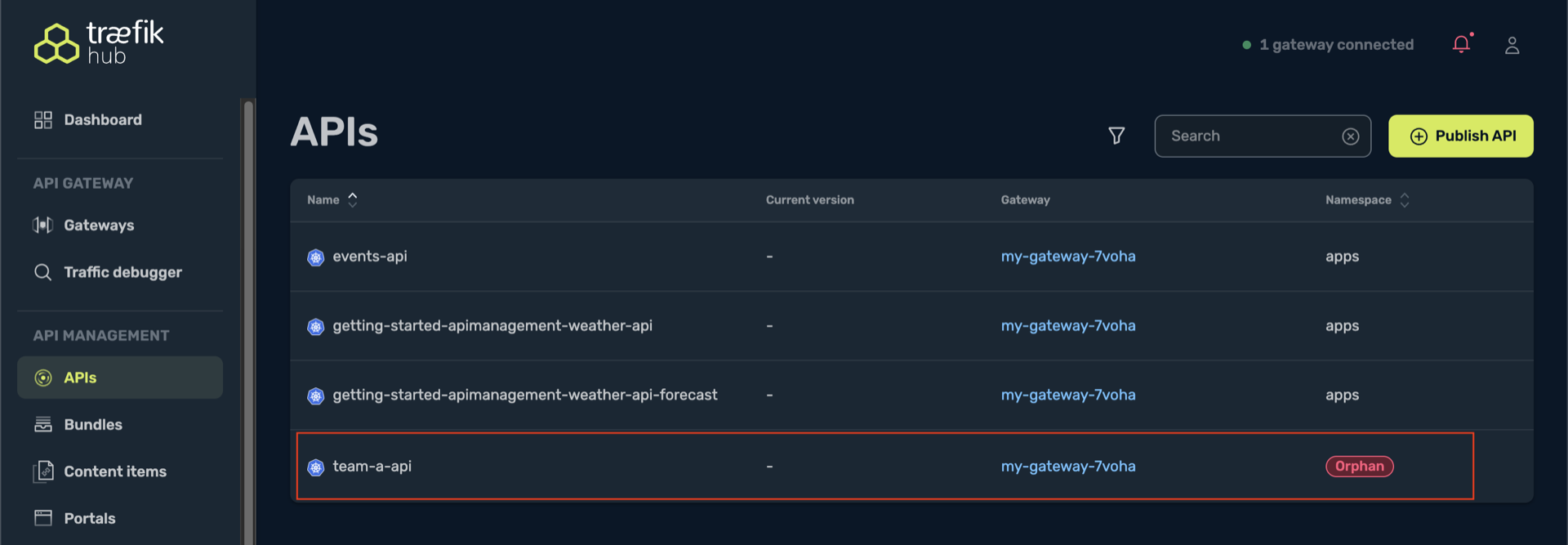Click the APIs target icon
This screenshot has height=545, width=1568.
[x=43, y=378]
